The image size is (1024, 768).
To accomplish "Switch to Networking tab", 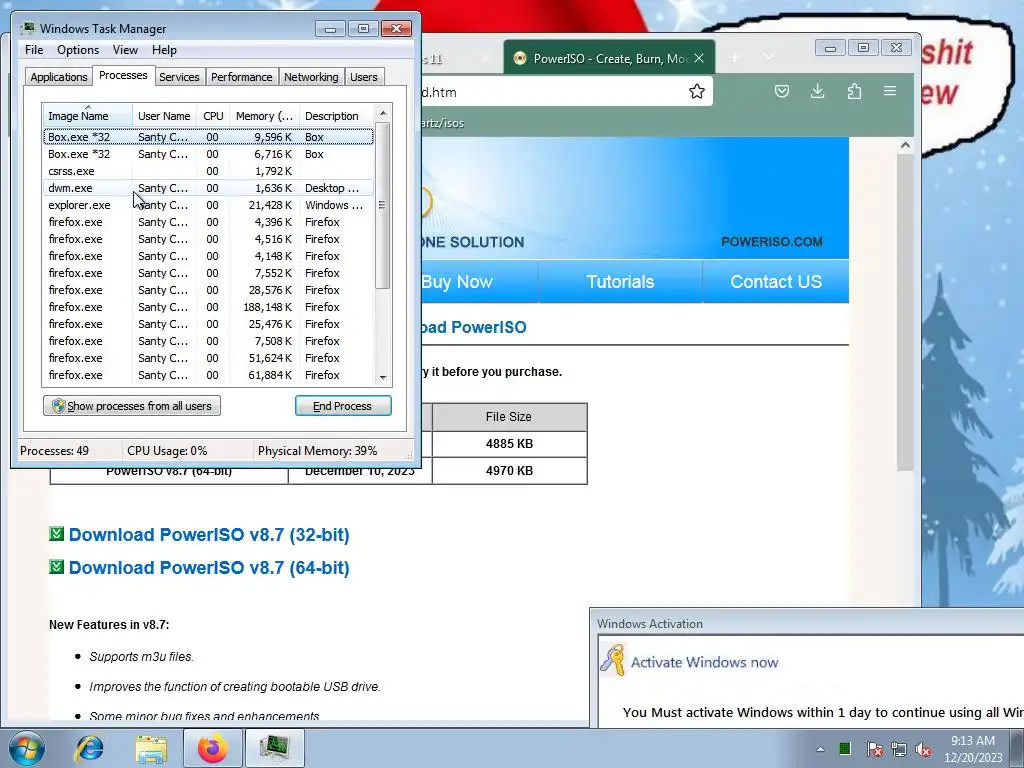I will point(311,77).
